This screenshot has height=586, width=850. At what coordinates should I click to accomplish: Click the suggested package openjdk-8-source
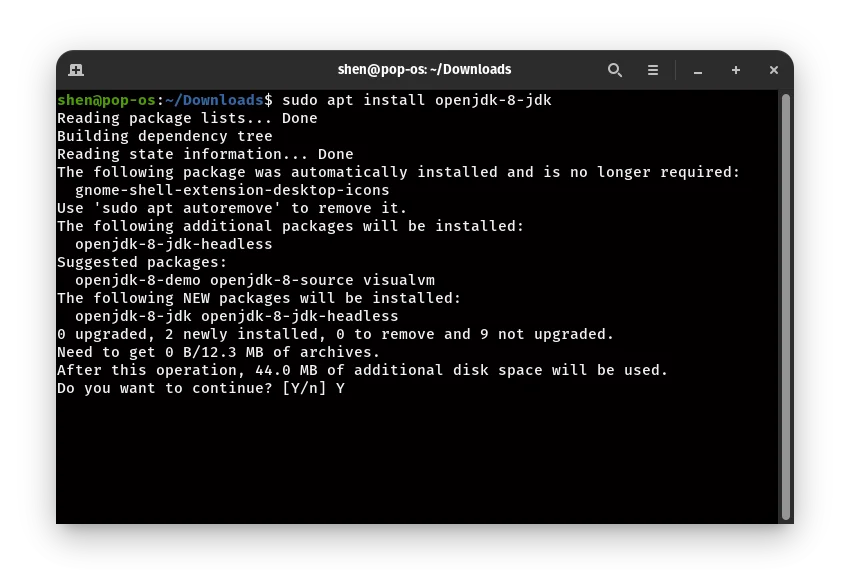click(281, 280)
